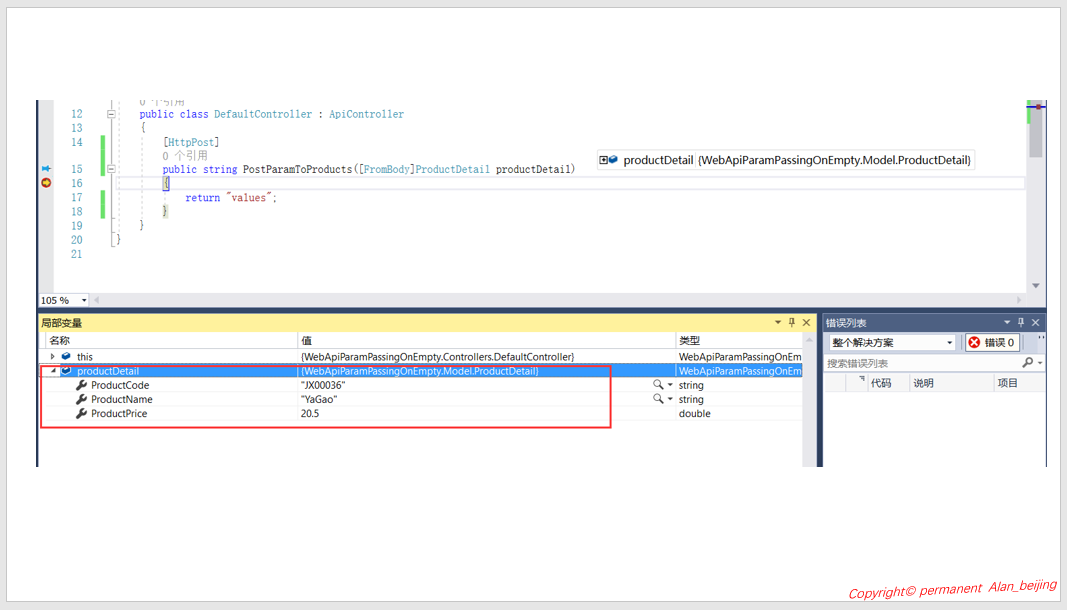This screenshot has height=610, width=1067.
Task: Open the 局部变量 panel window options arrow
Action: 778,323
